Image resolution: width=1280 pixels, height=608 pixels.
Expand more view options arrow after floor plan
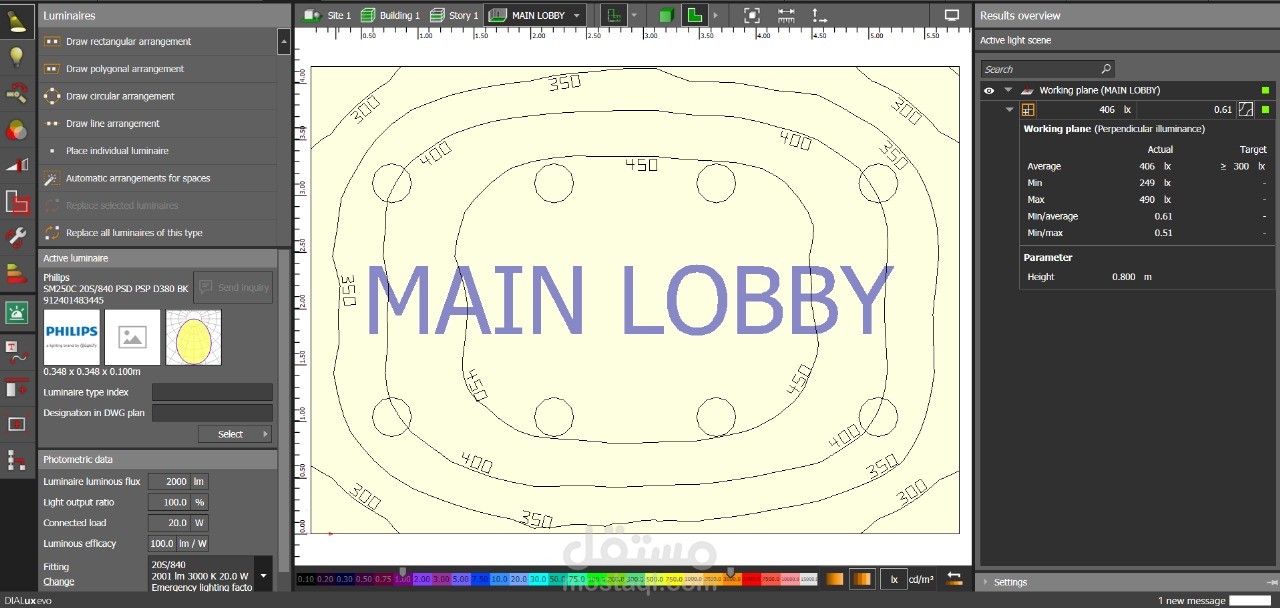(x=715, y=16)
